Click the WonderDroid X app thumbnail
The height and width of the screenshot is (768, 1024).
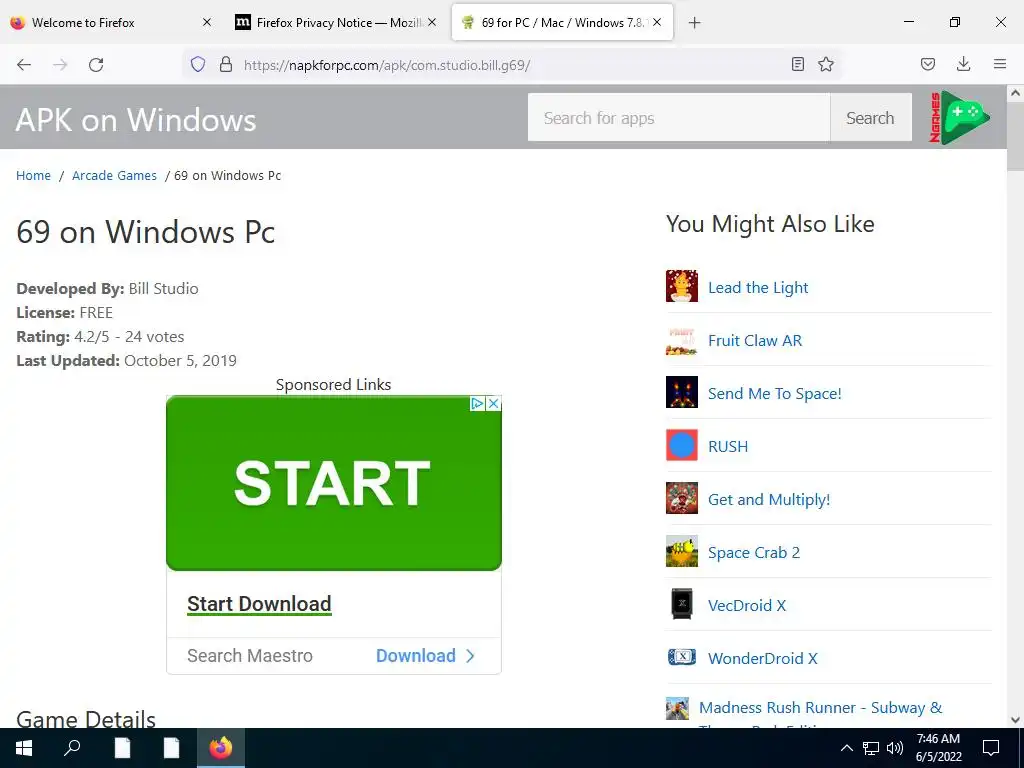[682, 656]
